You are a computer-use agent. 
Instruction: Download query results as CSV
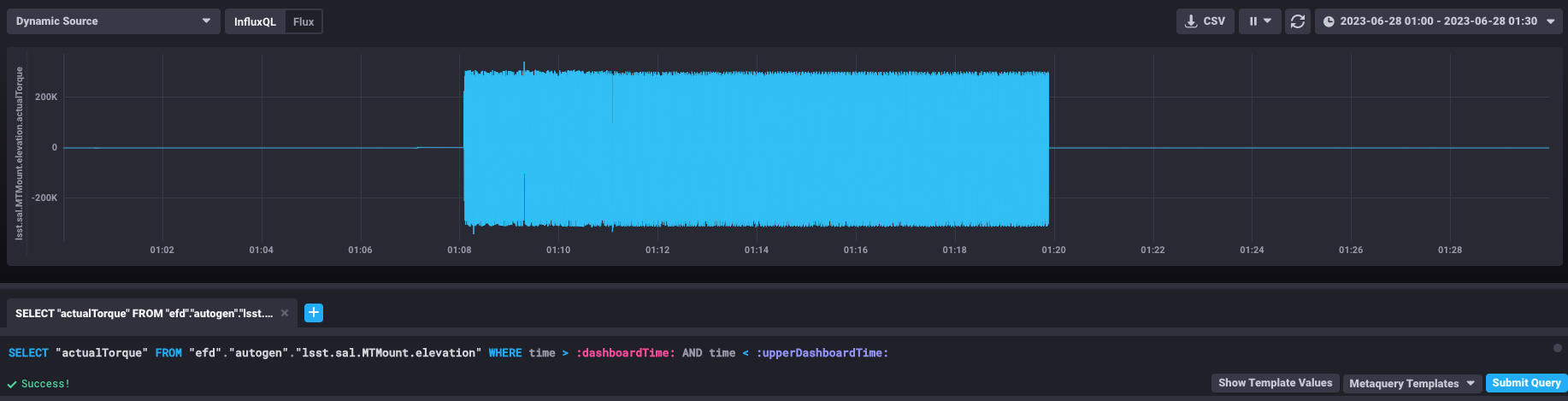tap(1205, 21)
